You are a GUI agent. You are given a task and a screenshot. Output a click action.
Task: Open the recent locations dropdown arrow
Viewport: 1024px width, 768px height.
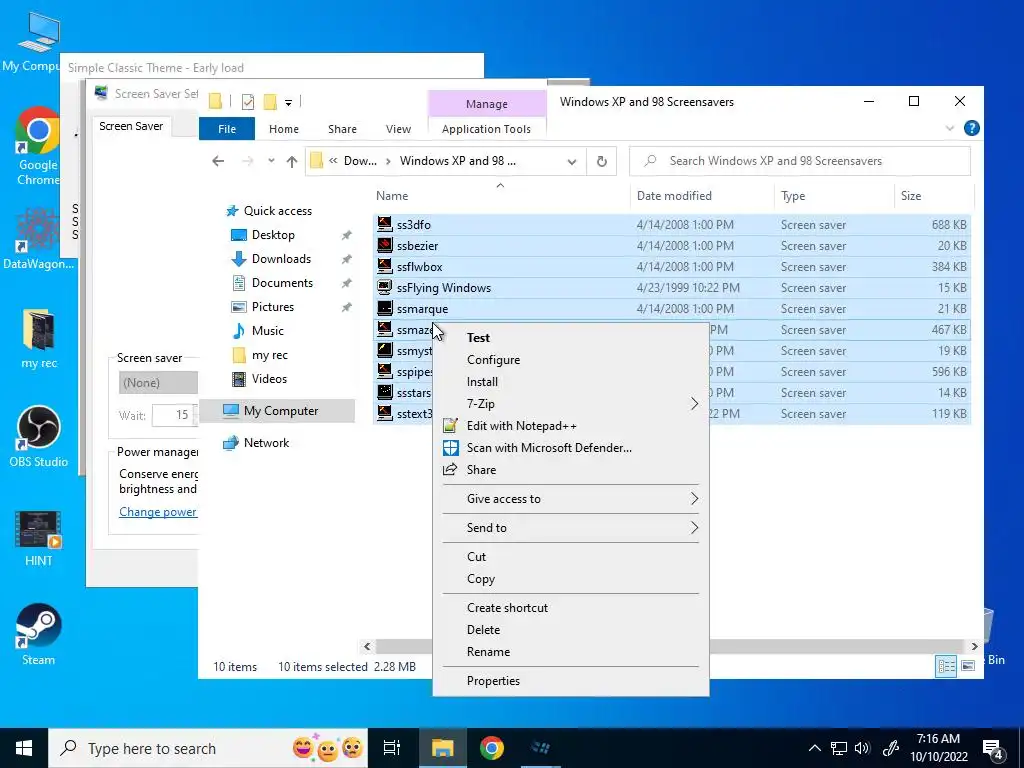(x=270, y=161)
